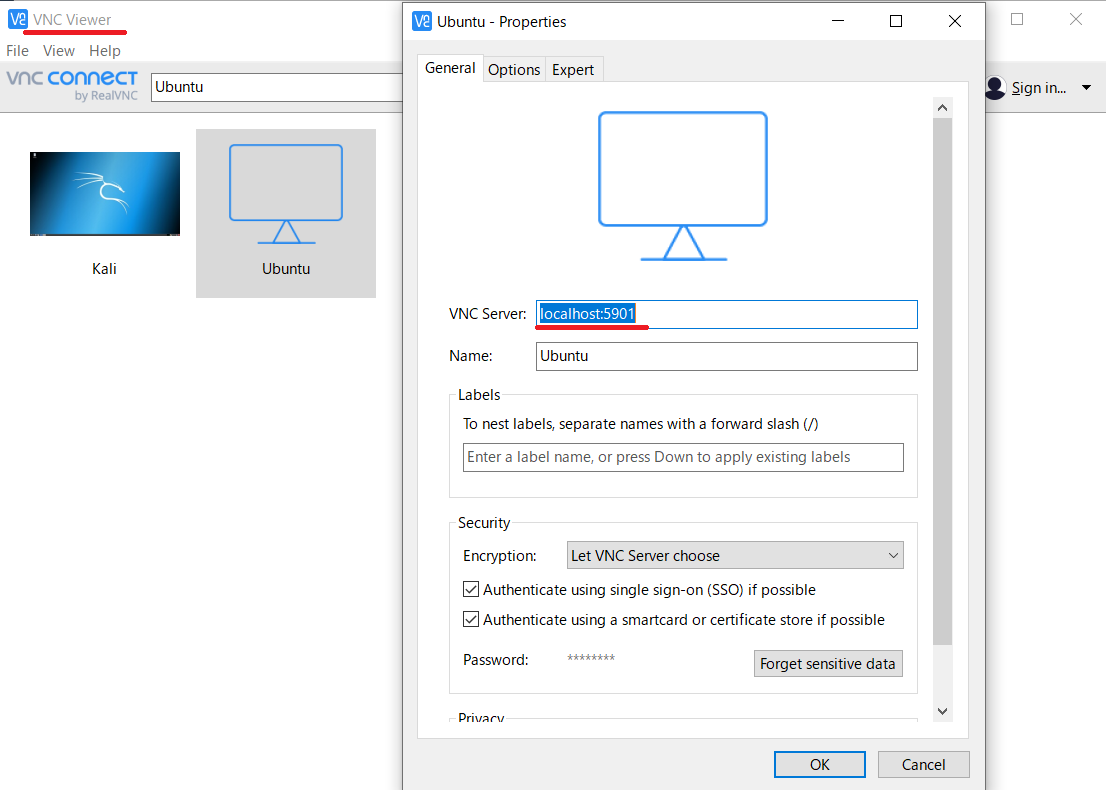Image resolution: width=1106 pixels, height=790 pixels.
Task: Toggle single sign-on (SSO) authentication checkbox
Action: tap(471, 589)
